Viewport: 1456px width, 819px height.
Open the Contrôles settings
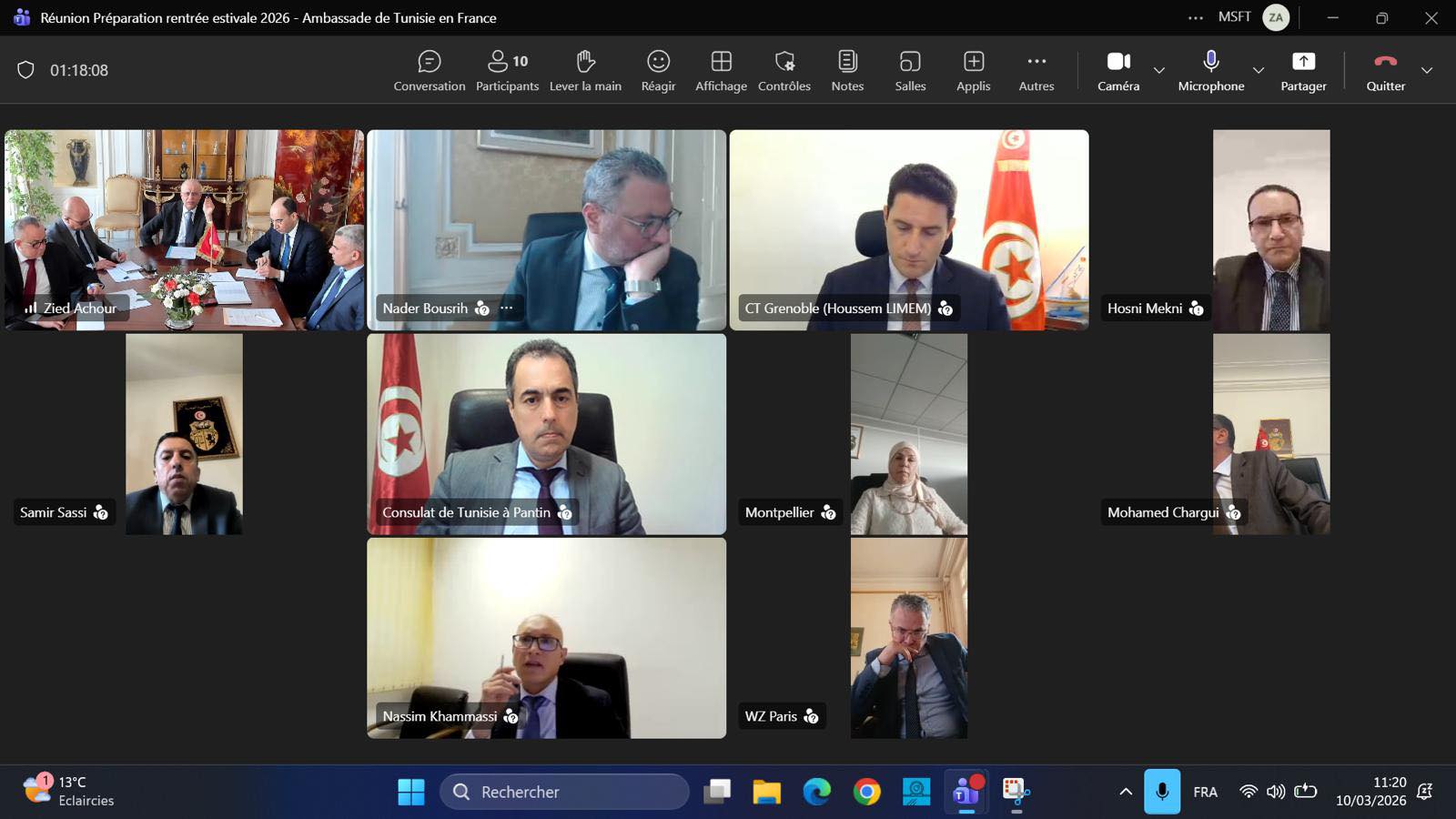point(784,71)
